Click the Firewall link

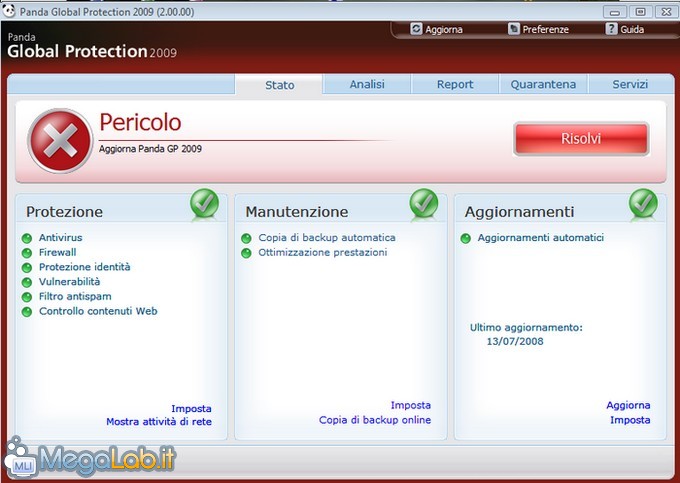pyautogui.click(x=57, y=253)
